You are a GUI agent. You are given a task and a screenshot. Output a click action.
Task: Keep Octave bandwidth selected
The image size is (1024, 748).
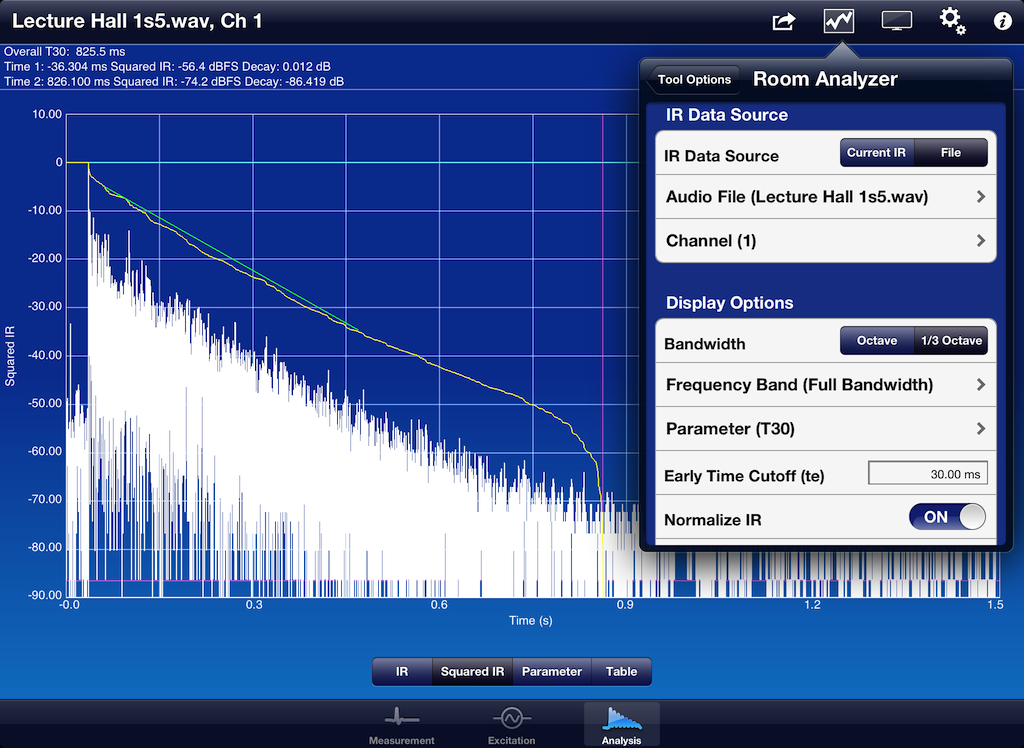(877, 340)
